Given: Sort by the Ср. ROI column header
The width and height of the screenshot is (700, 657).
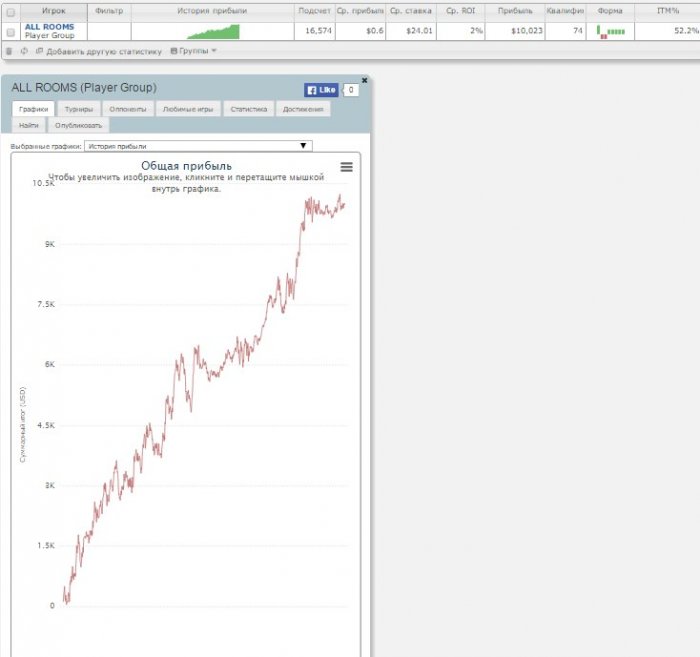Looking at the screenshot, I should pyautogui.click(x=460, y=11).
